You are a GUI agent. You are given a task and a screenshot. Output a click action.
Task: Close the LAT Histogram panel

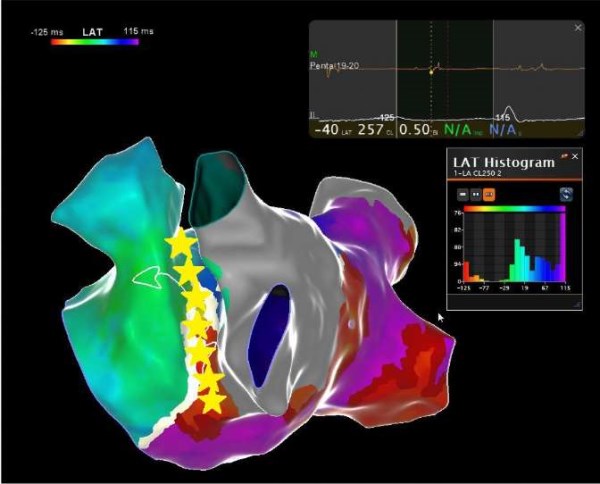point(575,157)
